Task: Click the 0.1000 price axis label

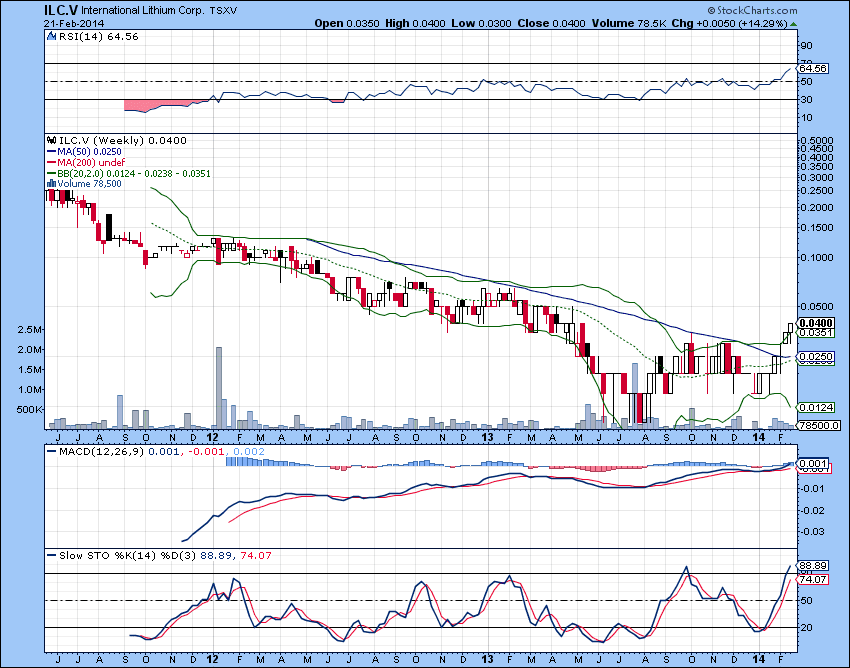Action: pos(817,257)
